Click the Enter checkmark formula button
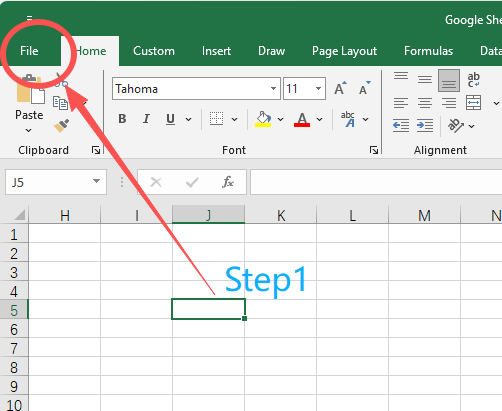Screen dimensions: 502x411 [x=192, y=182]
